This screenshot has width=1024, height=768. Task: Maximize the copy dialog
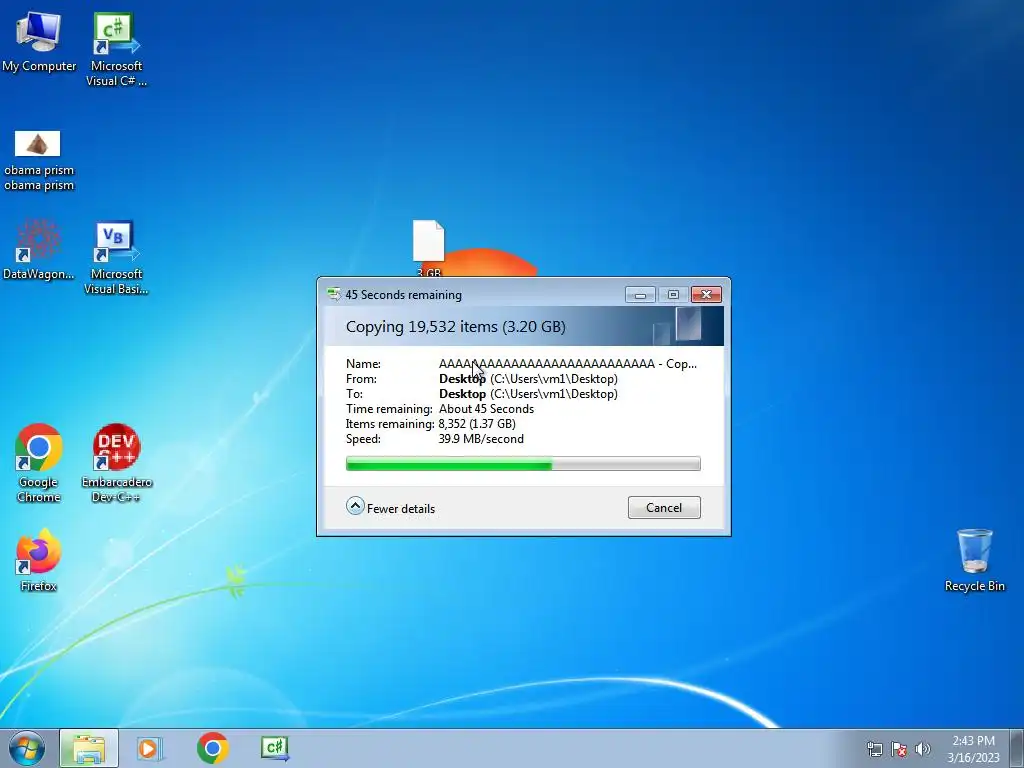pos(673,295)
